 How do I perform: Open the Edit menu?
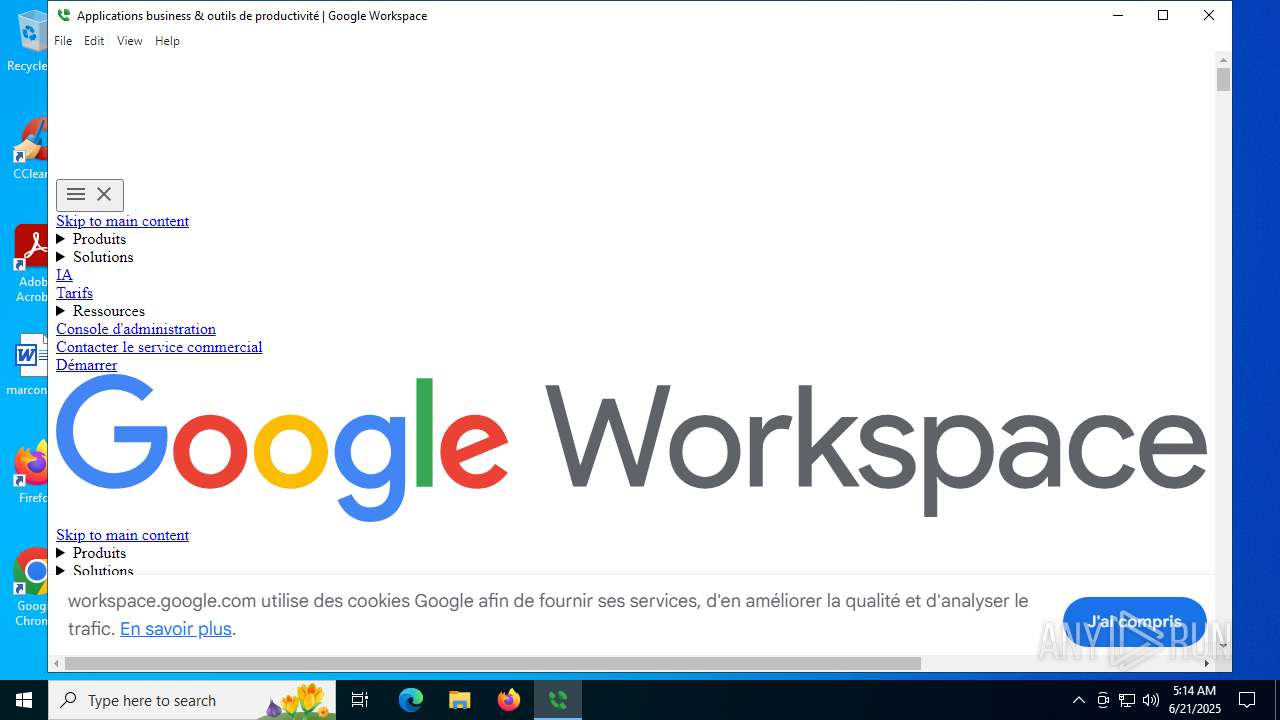tap(94, 41)
